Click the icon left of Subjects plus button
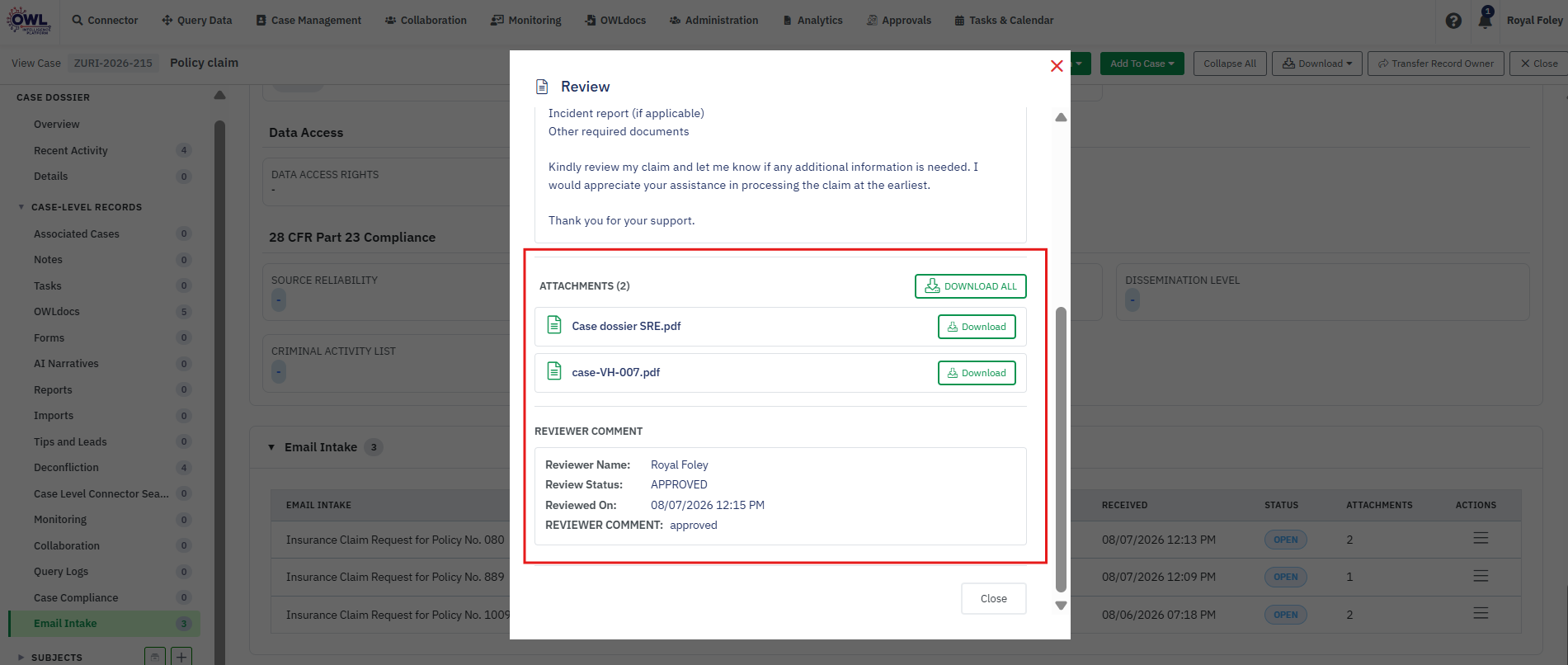The height and width of the screenshot is (665, 1568). (x=155, y=657)
